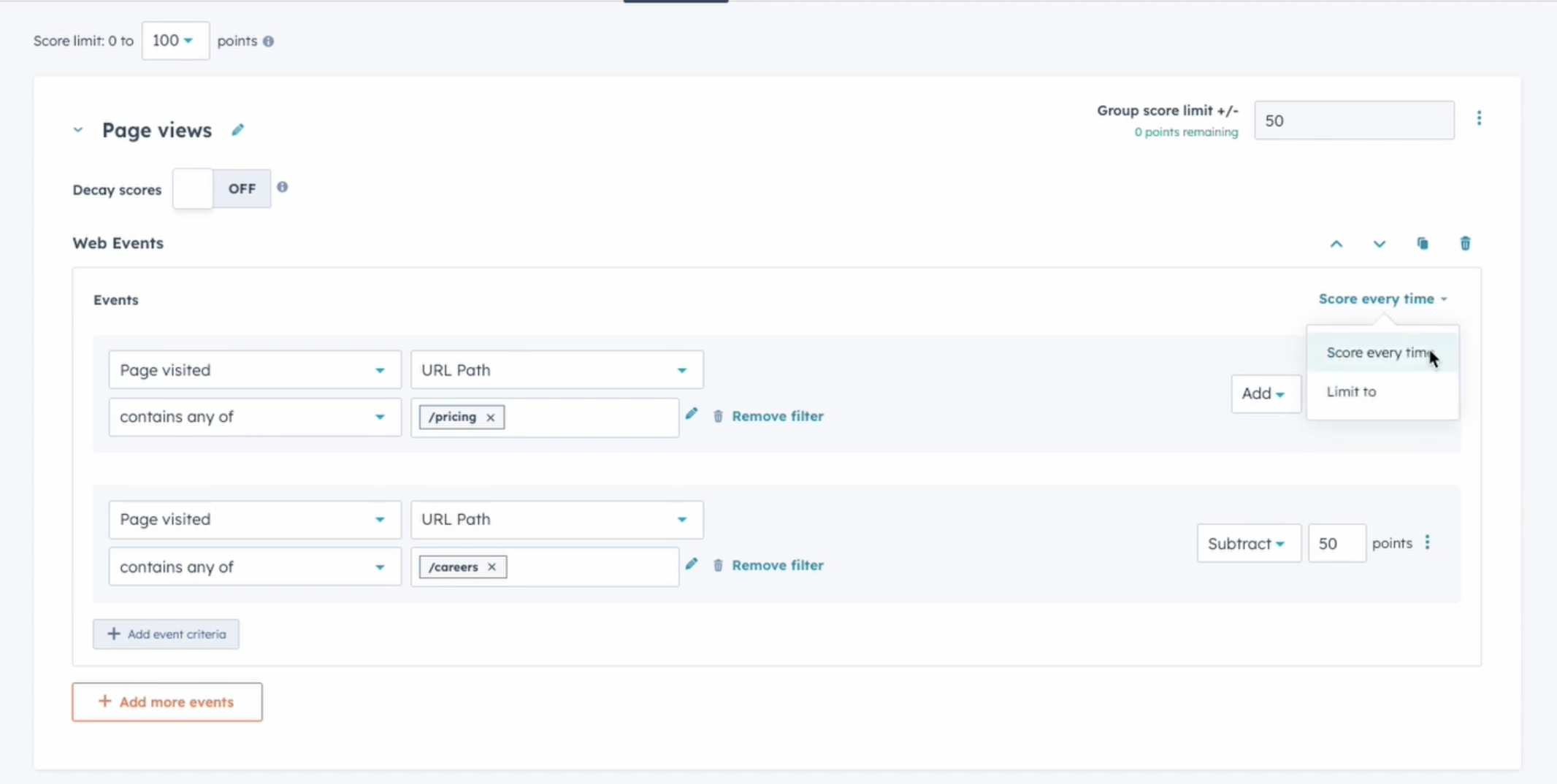Collapse the Page views group chevron

[x=78, y=131]
